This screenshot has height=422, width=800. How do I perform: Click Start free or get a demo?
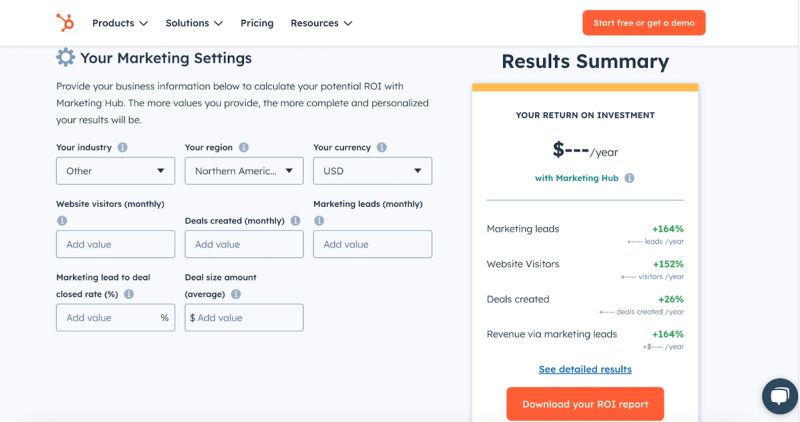pos(643,23)
